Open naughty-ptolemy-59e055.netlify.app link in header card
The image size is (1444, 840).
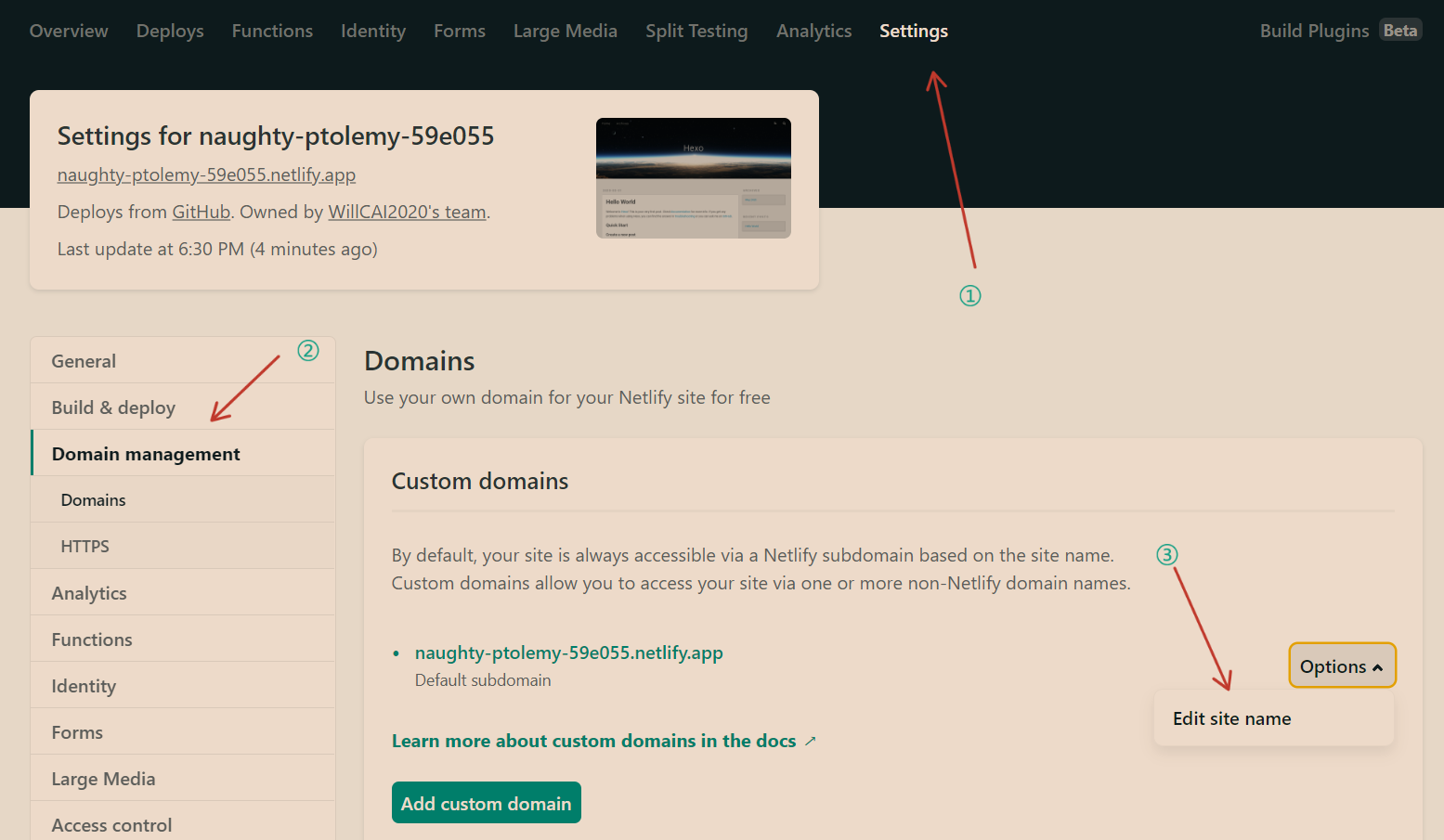(x=206, y=174)
